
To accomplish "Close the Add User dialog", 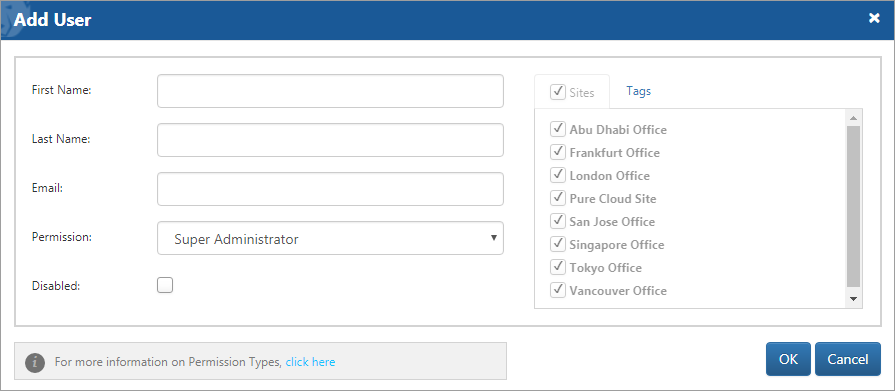I will (874, 18).
